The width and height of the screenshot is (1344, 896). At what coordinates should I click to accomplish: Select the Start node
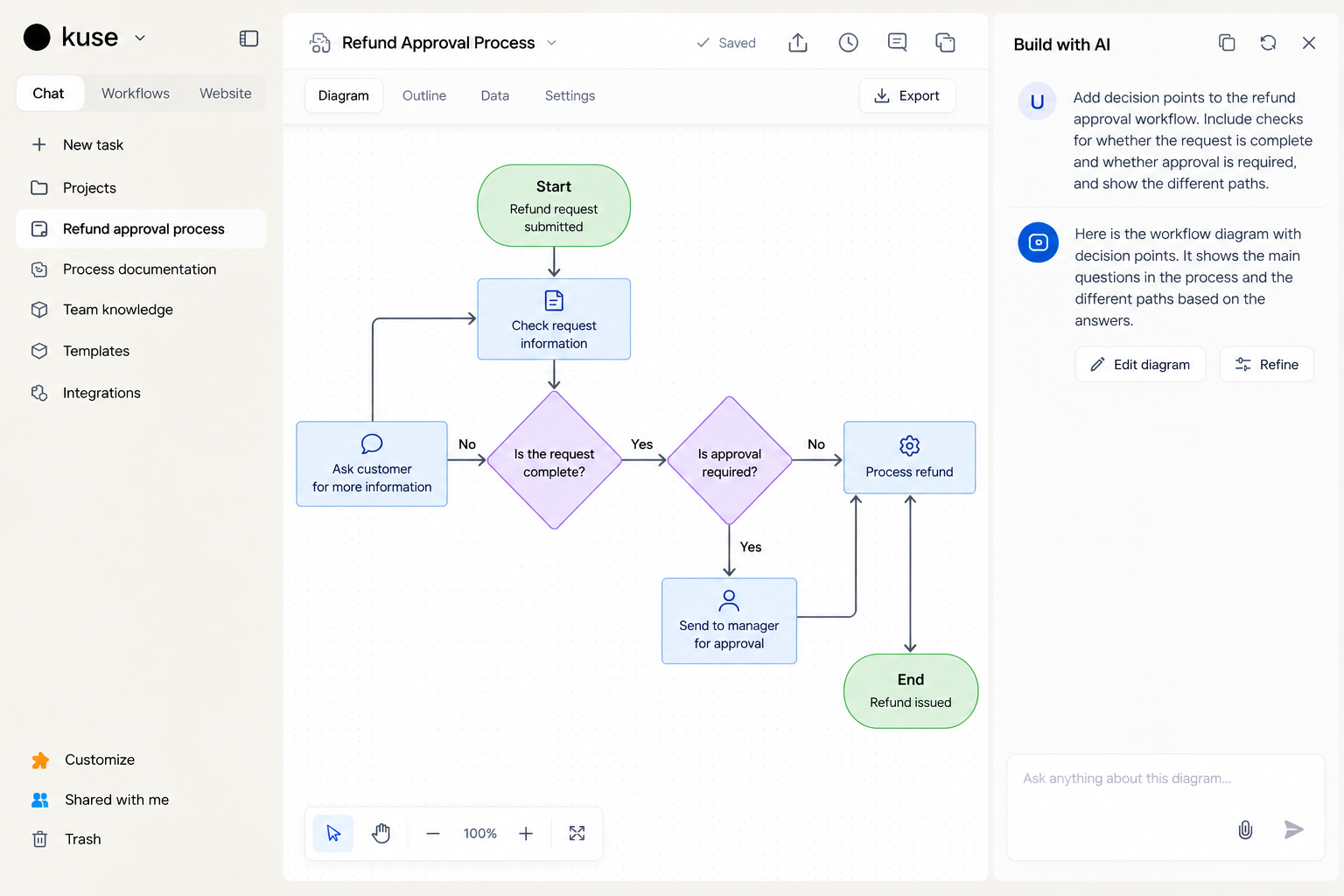point(554,206)
